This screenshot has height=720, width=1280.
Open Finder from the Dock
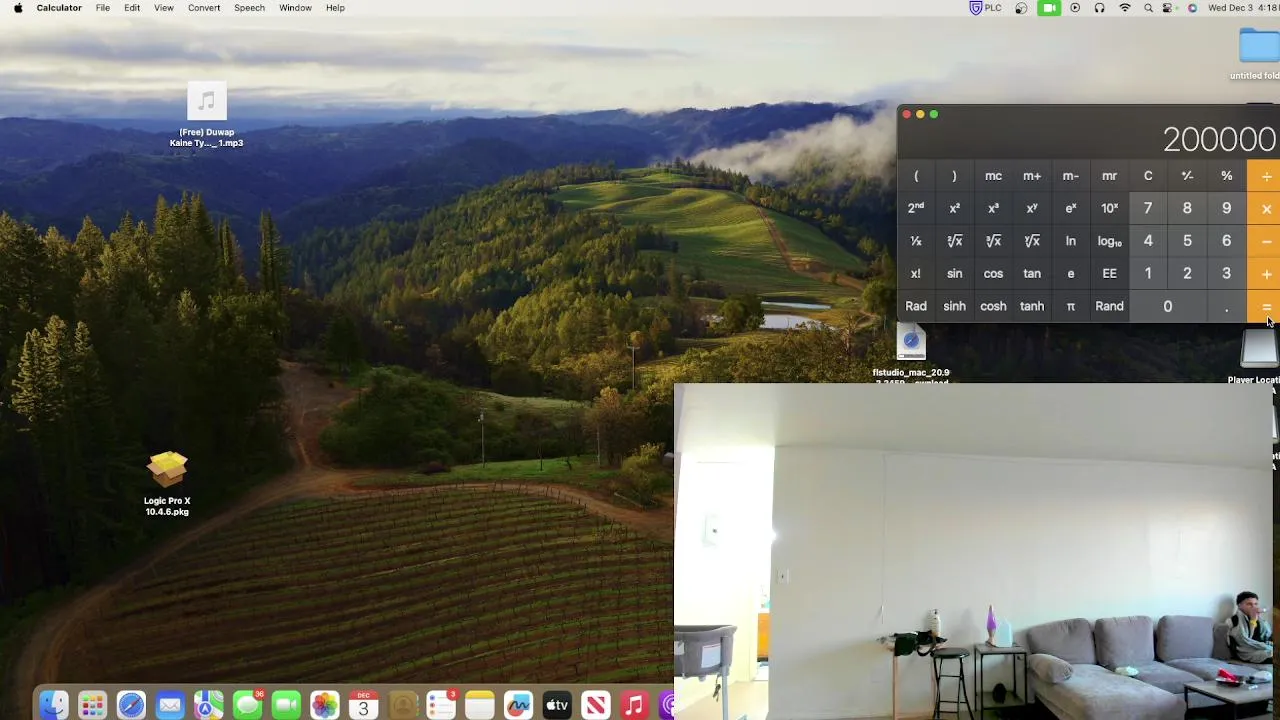point(53,706)
